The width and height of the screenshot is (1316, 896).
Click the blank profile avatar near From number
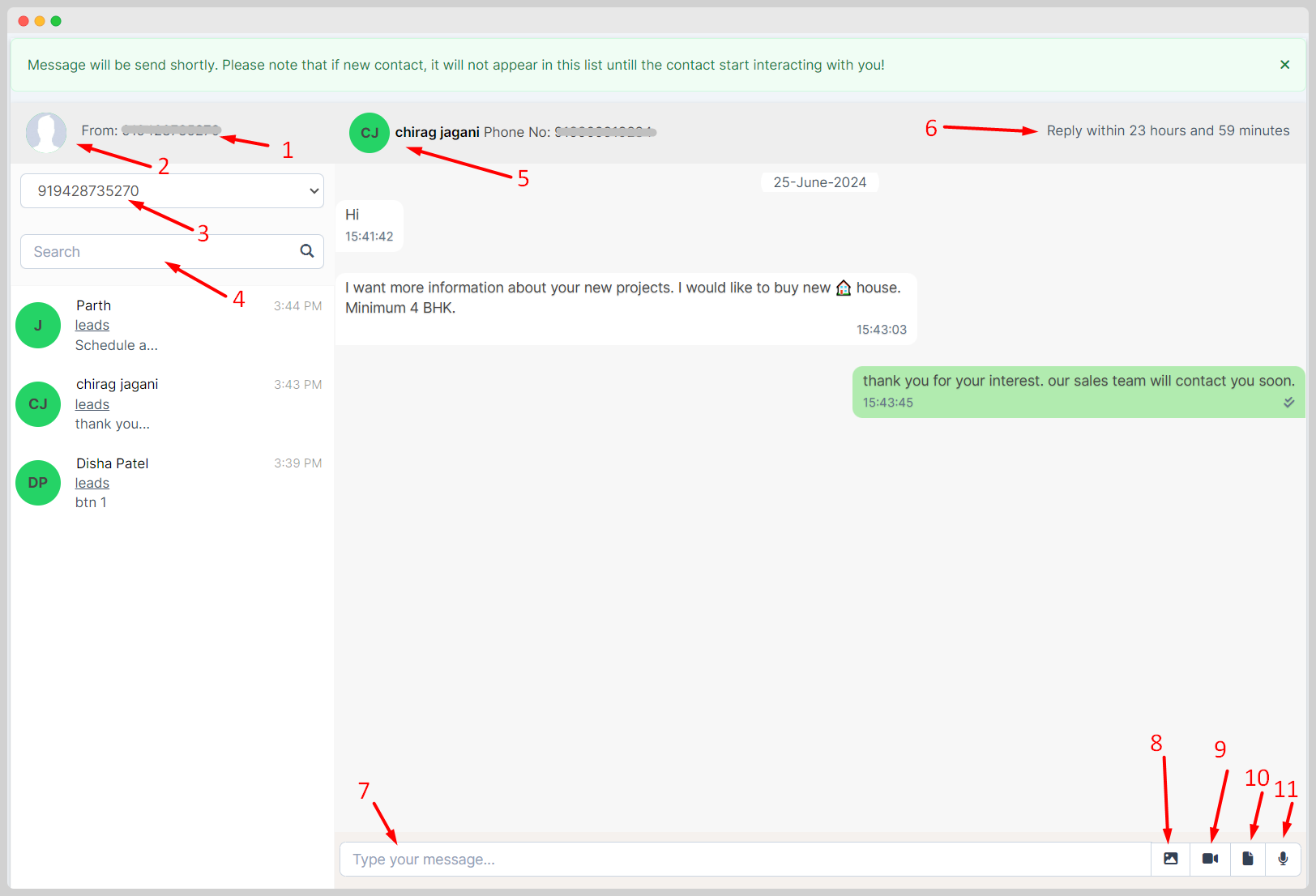(x=46, y=132)
